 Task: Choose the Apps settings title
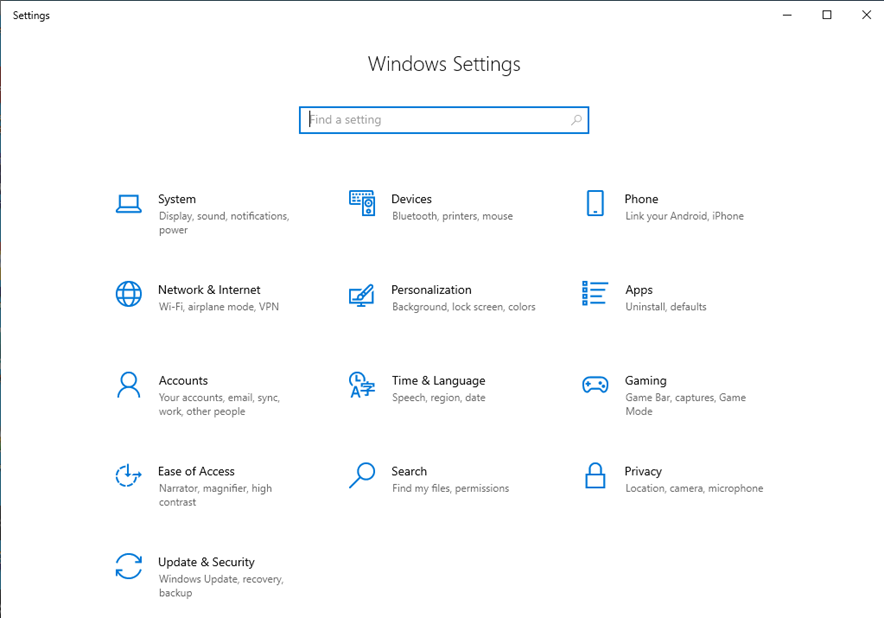pyautogui.click(x=639, y=290)
